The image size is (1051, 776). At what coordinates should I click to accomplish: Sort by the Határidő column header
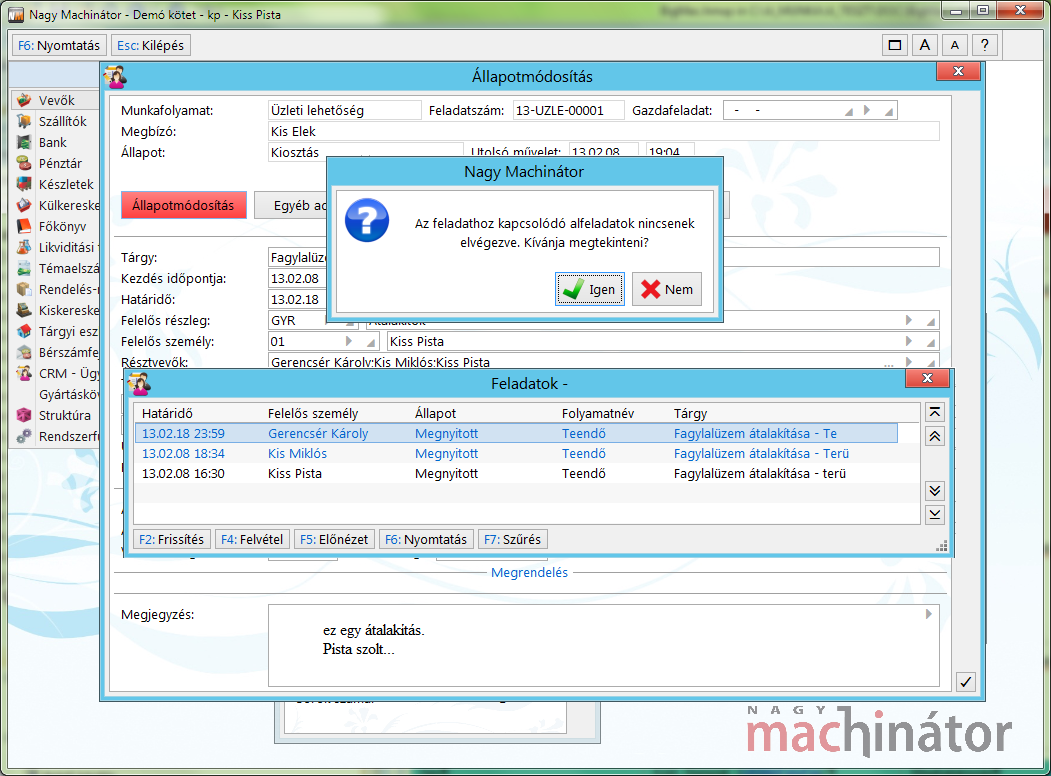click(x=167, y=413)
